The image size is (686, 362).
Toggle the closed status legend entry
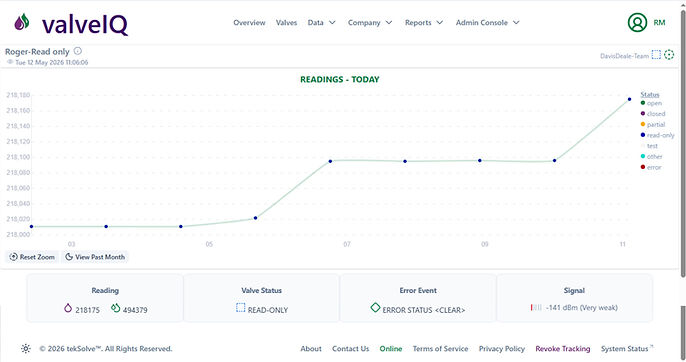pyautogui.click(x=653, y=114)
